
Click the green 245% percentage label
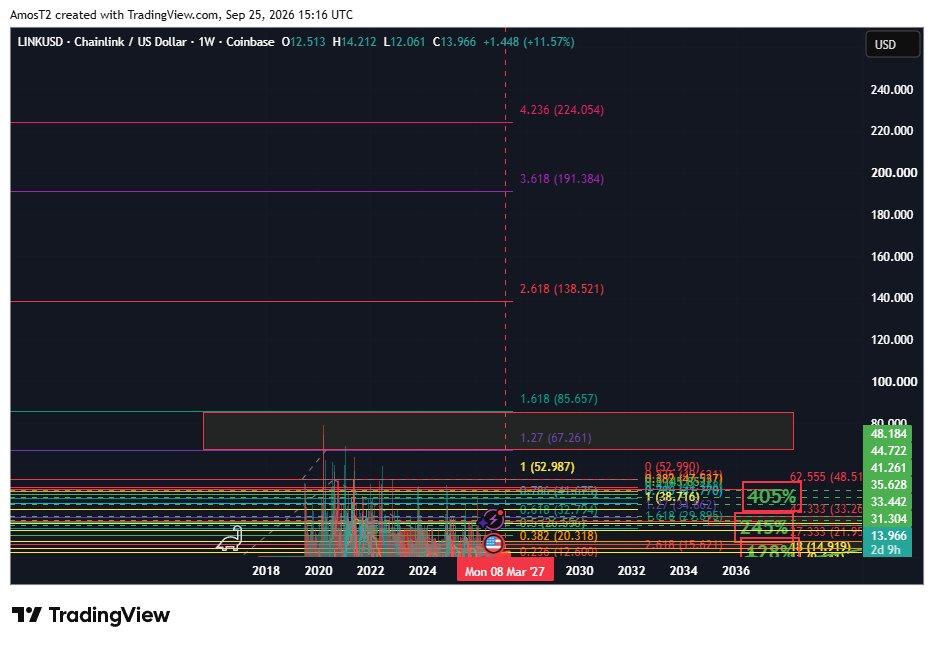point(764,527)
